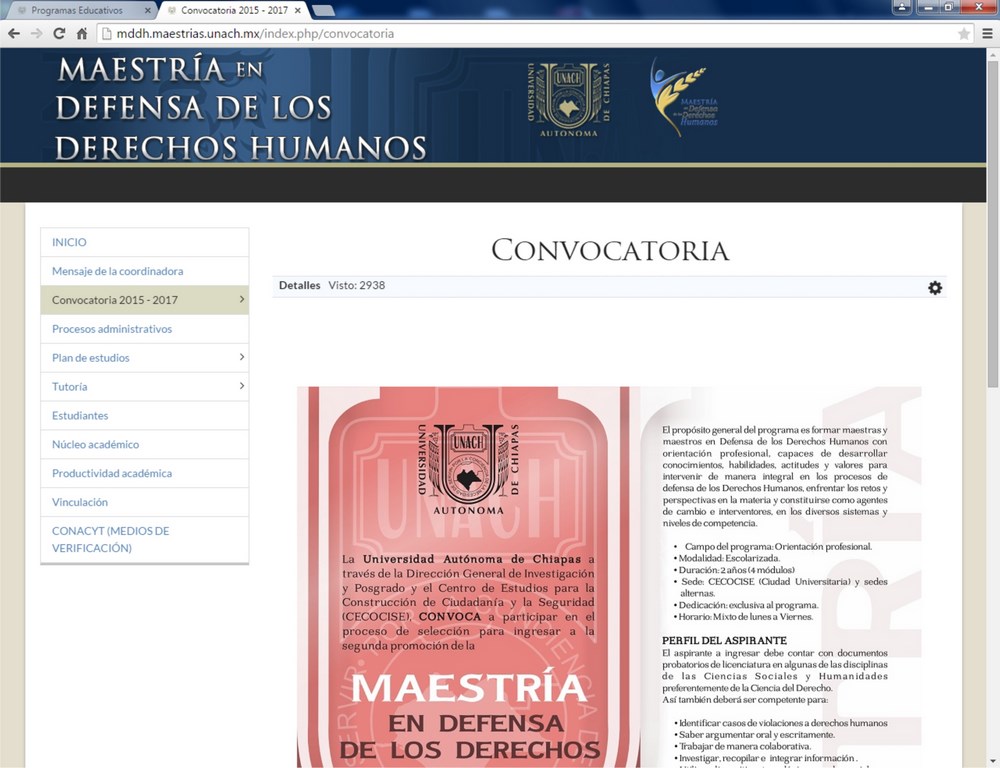Screen dimensions: 1000x768
Task: Click the CONVOCATORIA page heading
Action: [610, 250]
